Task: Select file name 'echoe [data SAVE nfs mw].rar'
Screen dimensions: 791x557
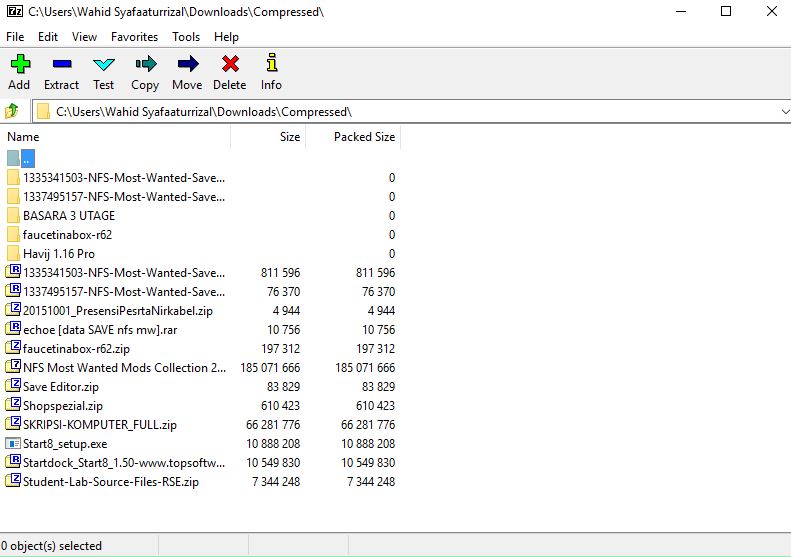Action: 100,330
